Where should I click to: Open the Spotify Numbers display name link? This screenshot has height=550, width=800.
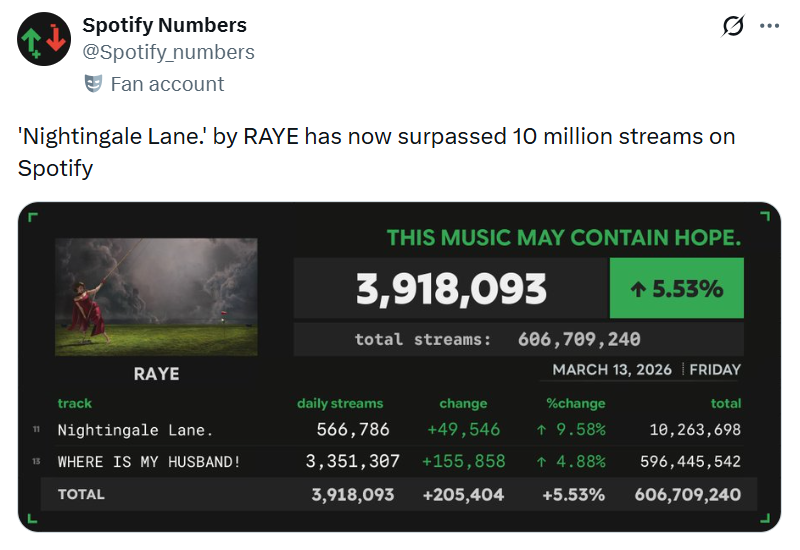tap(164, 25)
